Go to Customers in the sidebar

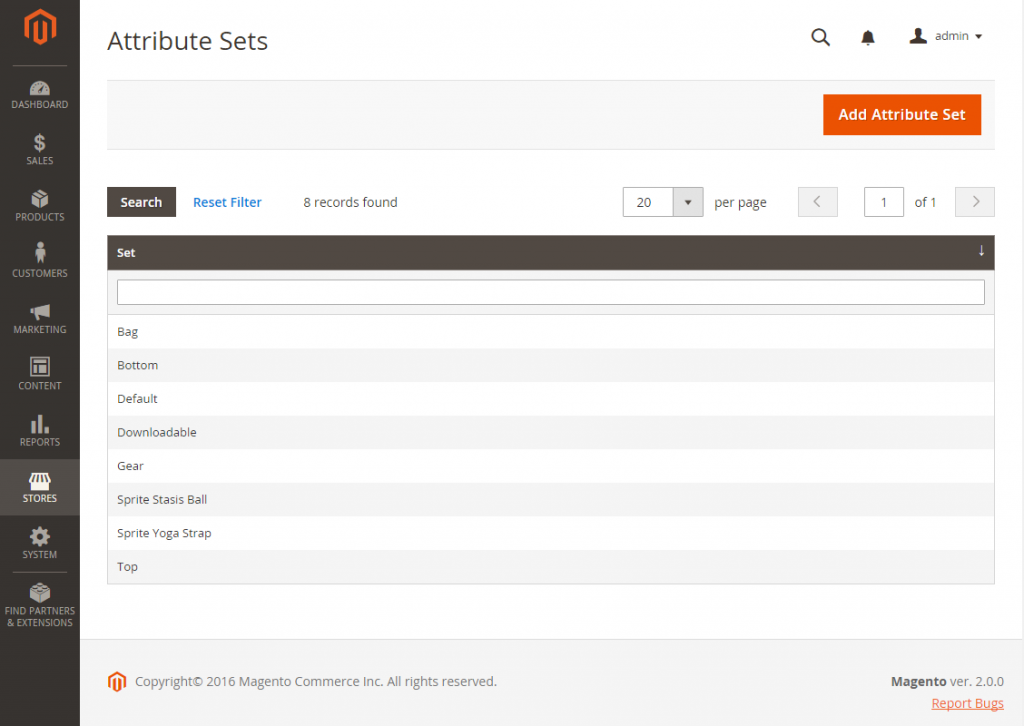click(40, 262)
